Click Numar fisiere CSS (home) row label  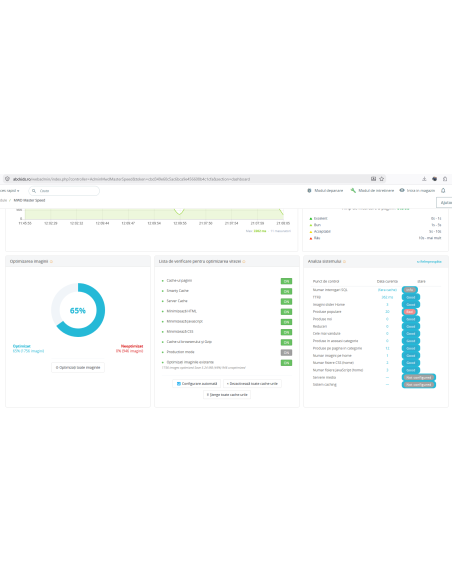tap(333, 363)
